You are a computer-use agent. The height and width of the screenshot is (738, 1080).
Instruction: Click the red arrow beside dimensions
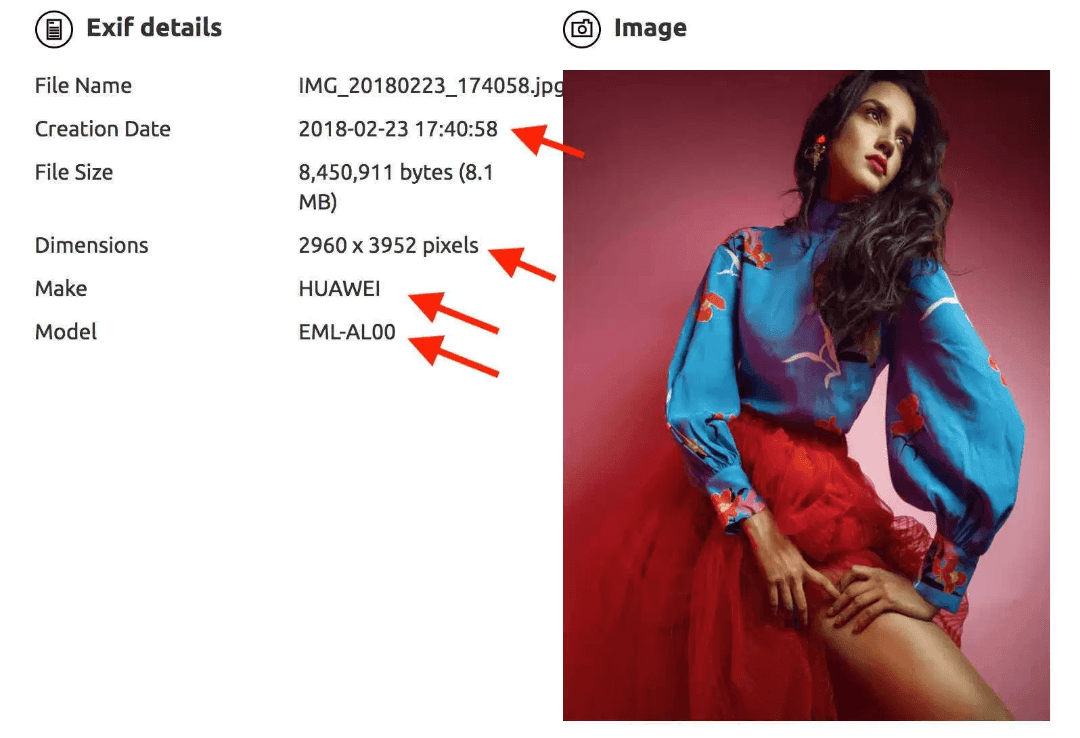click(522, 263)
